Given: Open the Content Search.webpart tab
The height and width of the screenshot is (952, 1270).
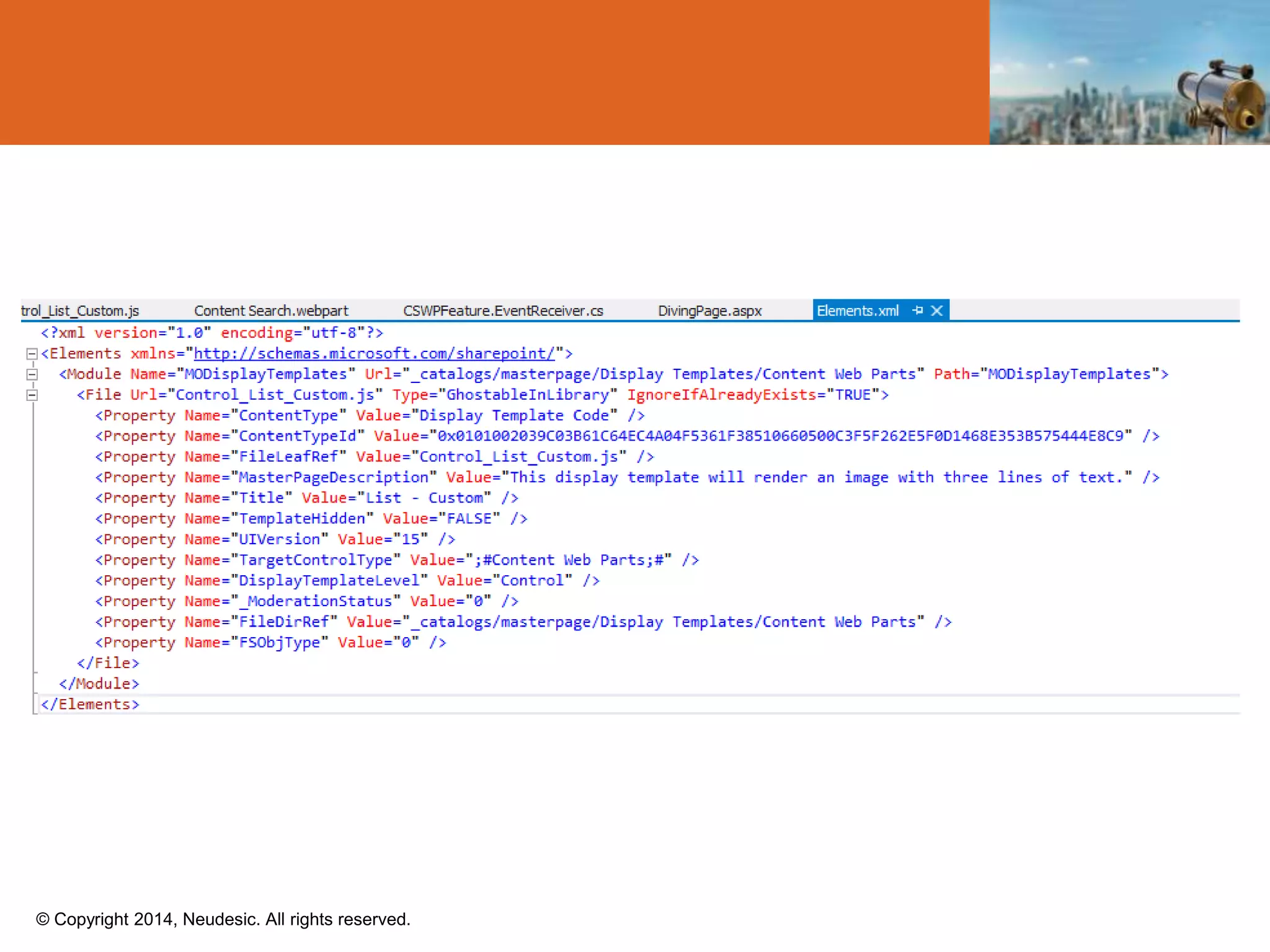Looking at the screenshot, I should coord(271,311).
